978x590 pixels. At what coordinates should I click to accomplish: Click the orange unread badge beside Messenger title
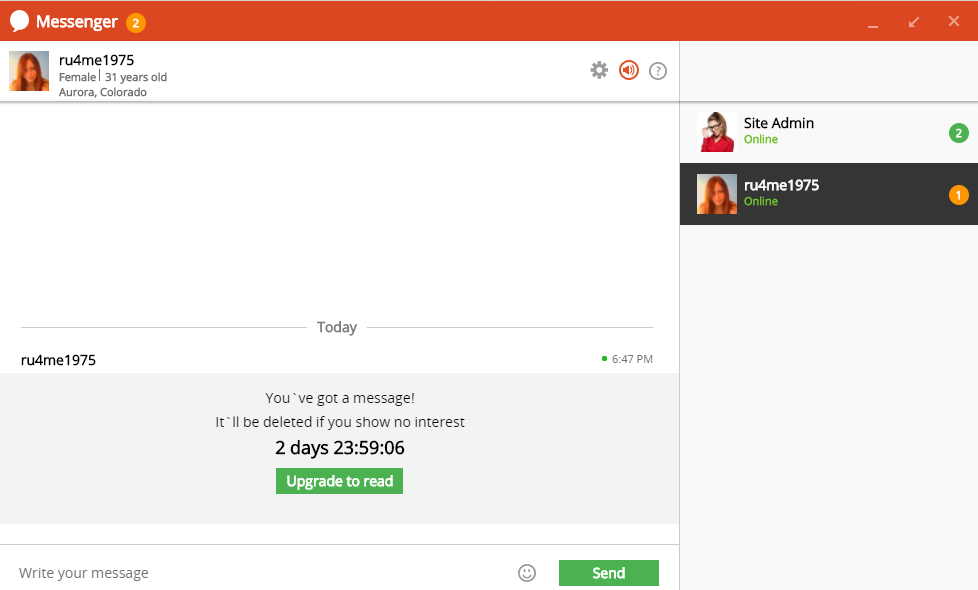[136, 23]
